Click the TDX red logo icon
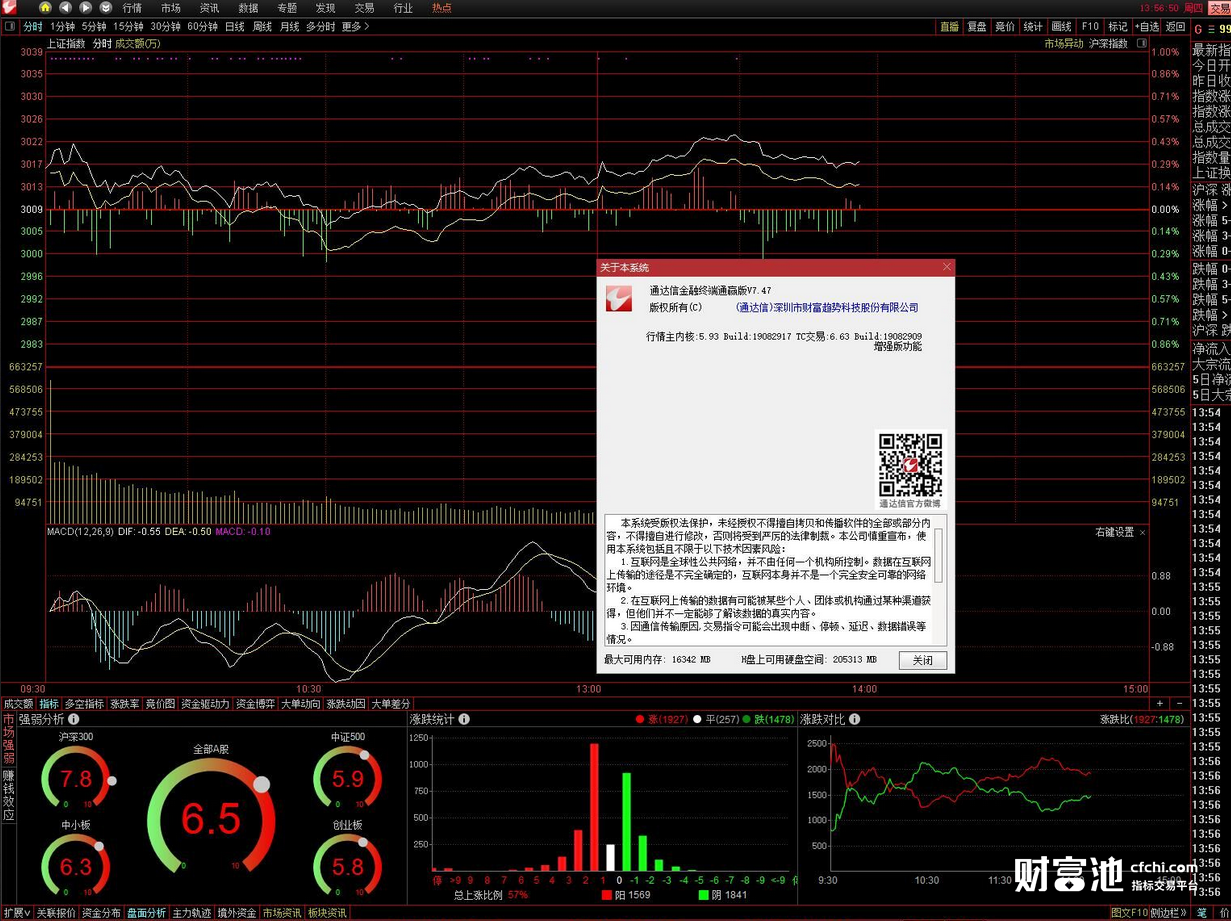Image resolution: width=1231 pixels, height=921 pixels. click(x=9, y=8)
